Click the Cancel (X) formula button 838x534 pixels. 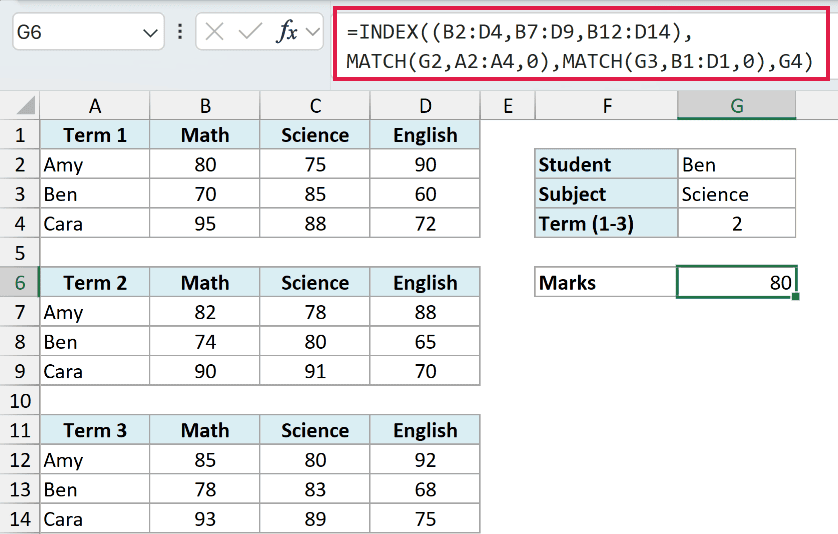pyautogui.click(x=214, y=32)
